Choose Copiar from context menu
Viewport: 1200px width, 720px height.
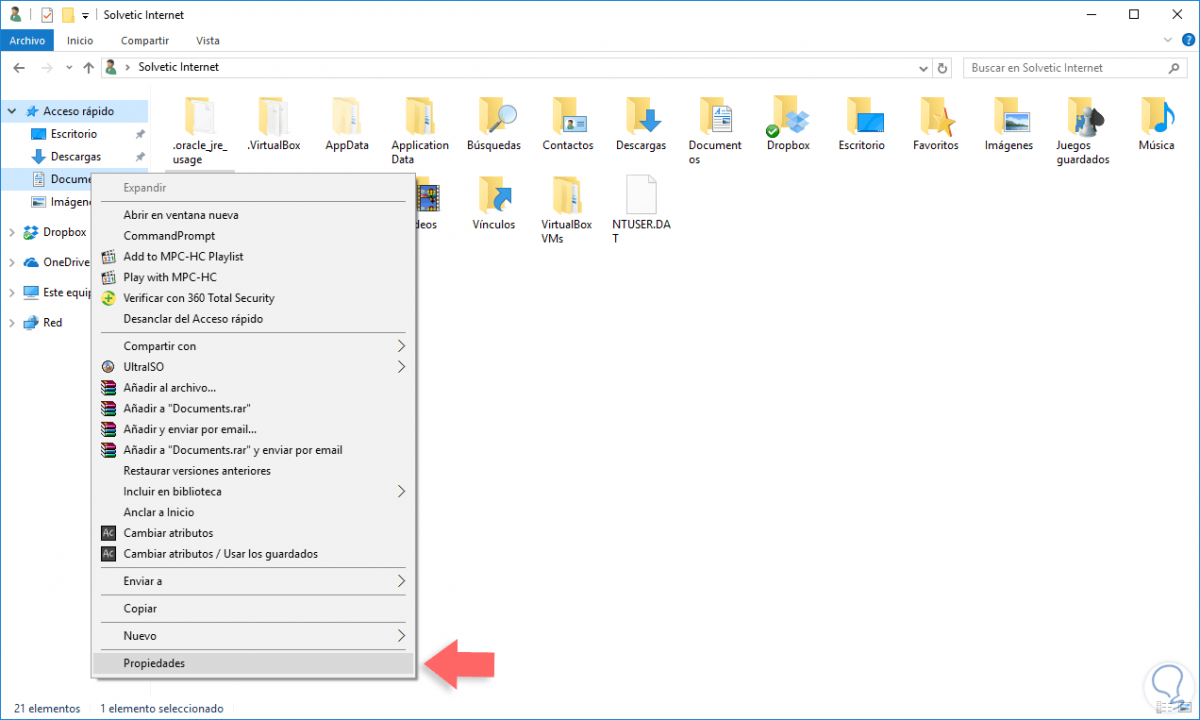click(253, 608)
